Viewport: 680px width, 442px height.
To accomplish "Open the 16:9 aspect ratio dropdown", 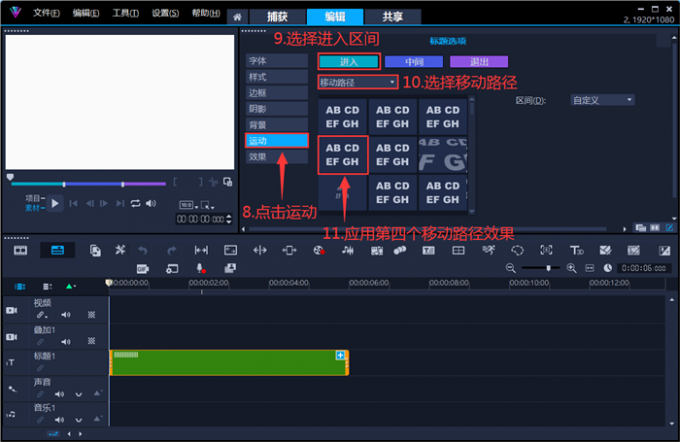I will tap(189, 205).
